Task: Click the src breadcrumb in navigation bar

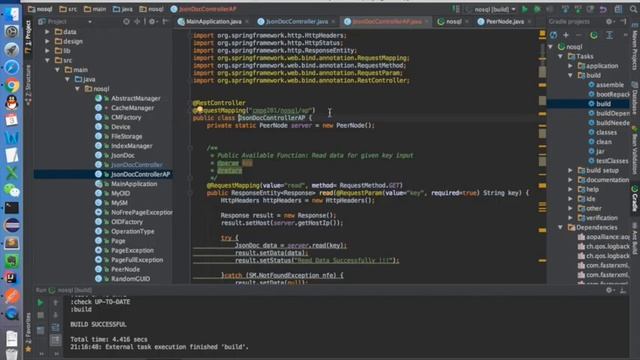Action: pos(68,9)
